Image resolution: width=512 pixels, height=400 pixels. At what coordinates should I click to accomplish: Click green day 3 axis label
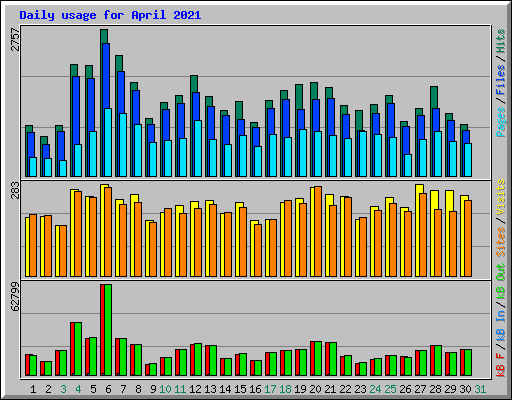click(63, 389)
